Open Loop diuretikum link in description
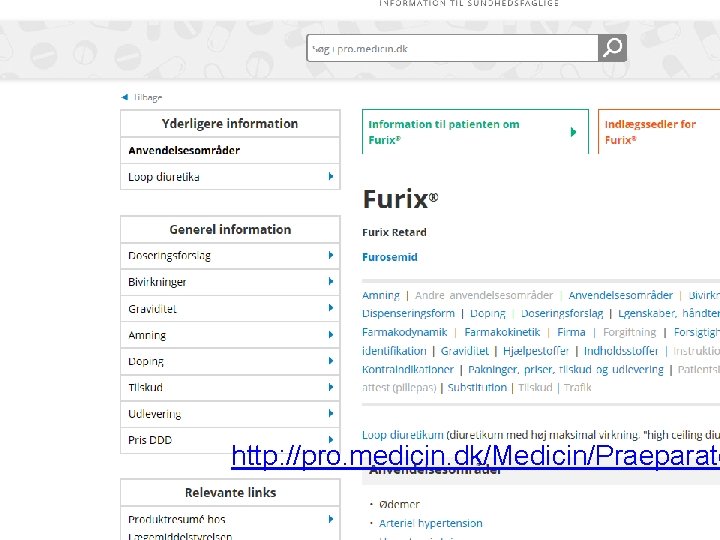Screen dimensions: 720x540 [403, 434]
